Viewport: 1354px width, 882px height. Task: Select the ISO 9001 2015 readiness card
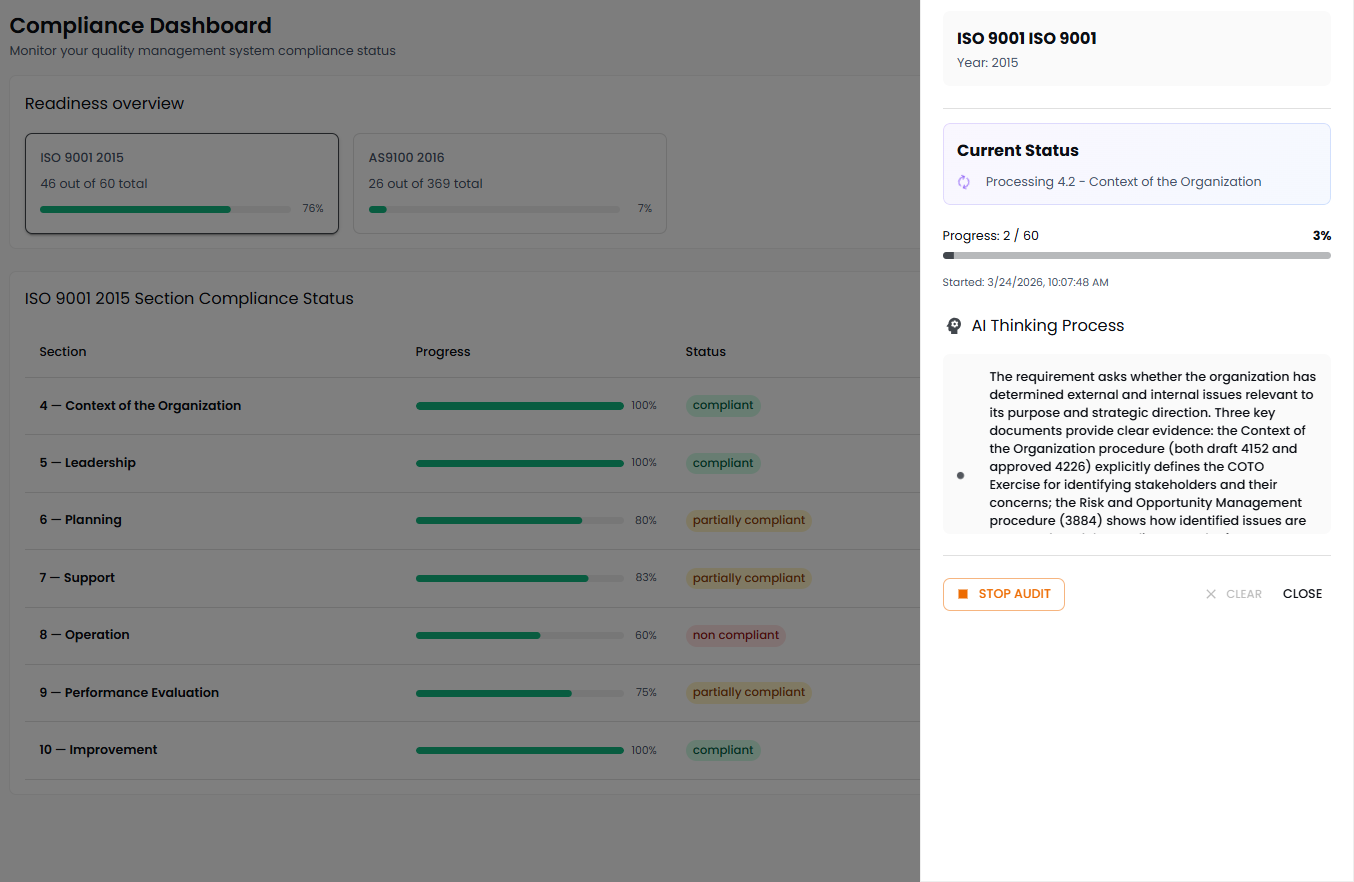click(x=181, y=183)
